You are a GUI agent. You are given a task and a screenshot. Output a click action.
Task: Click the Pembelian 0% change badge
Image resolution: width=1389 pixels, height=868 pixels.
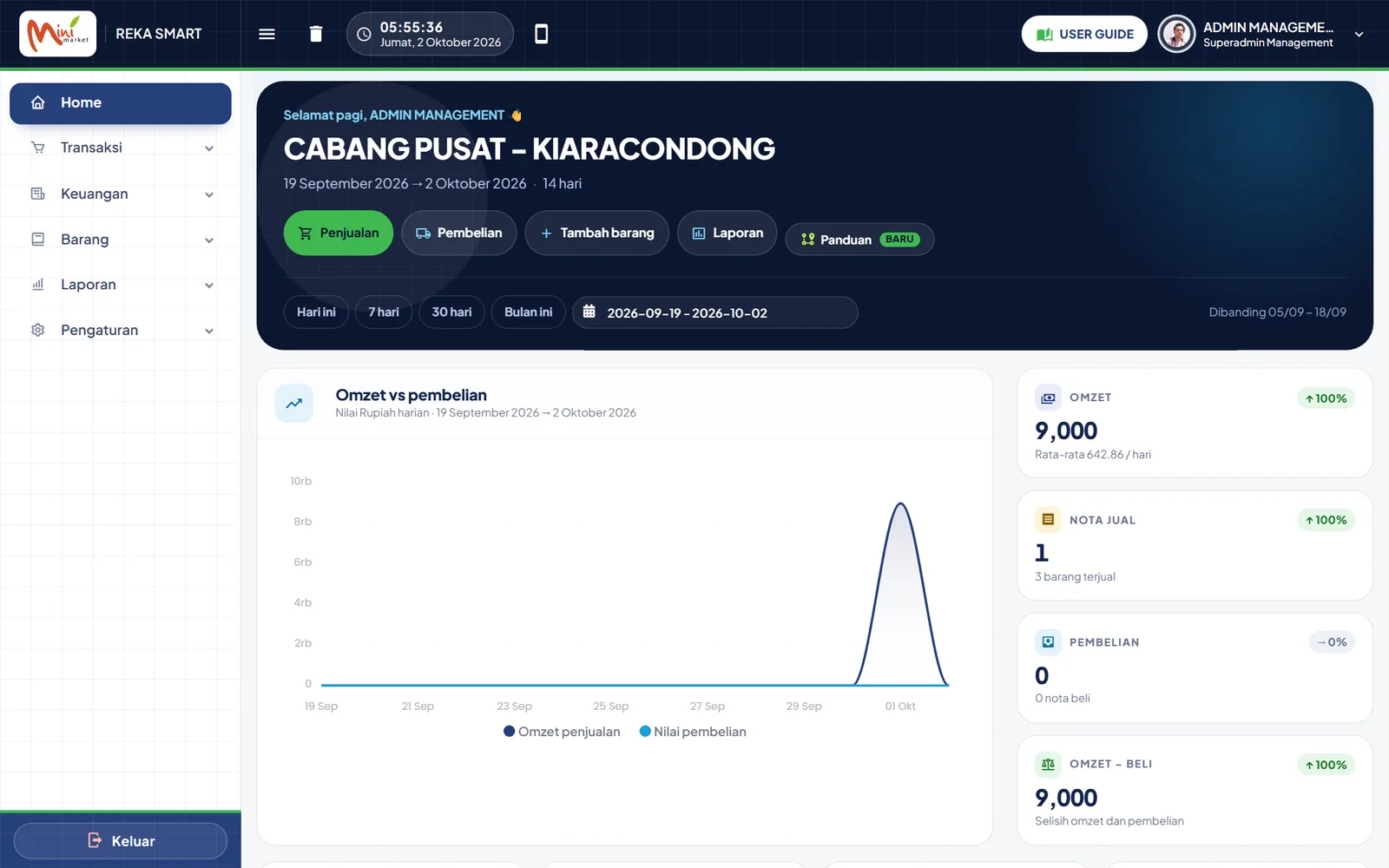coord(1332,642)
